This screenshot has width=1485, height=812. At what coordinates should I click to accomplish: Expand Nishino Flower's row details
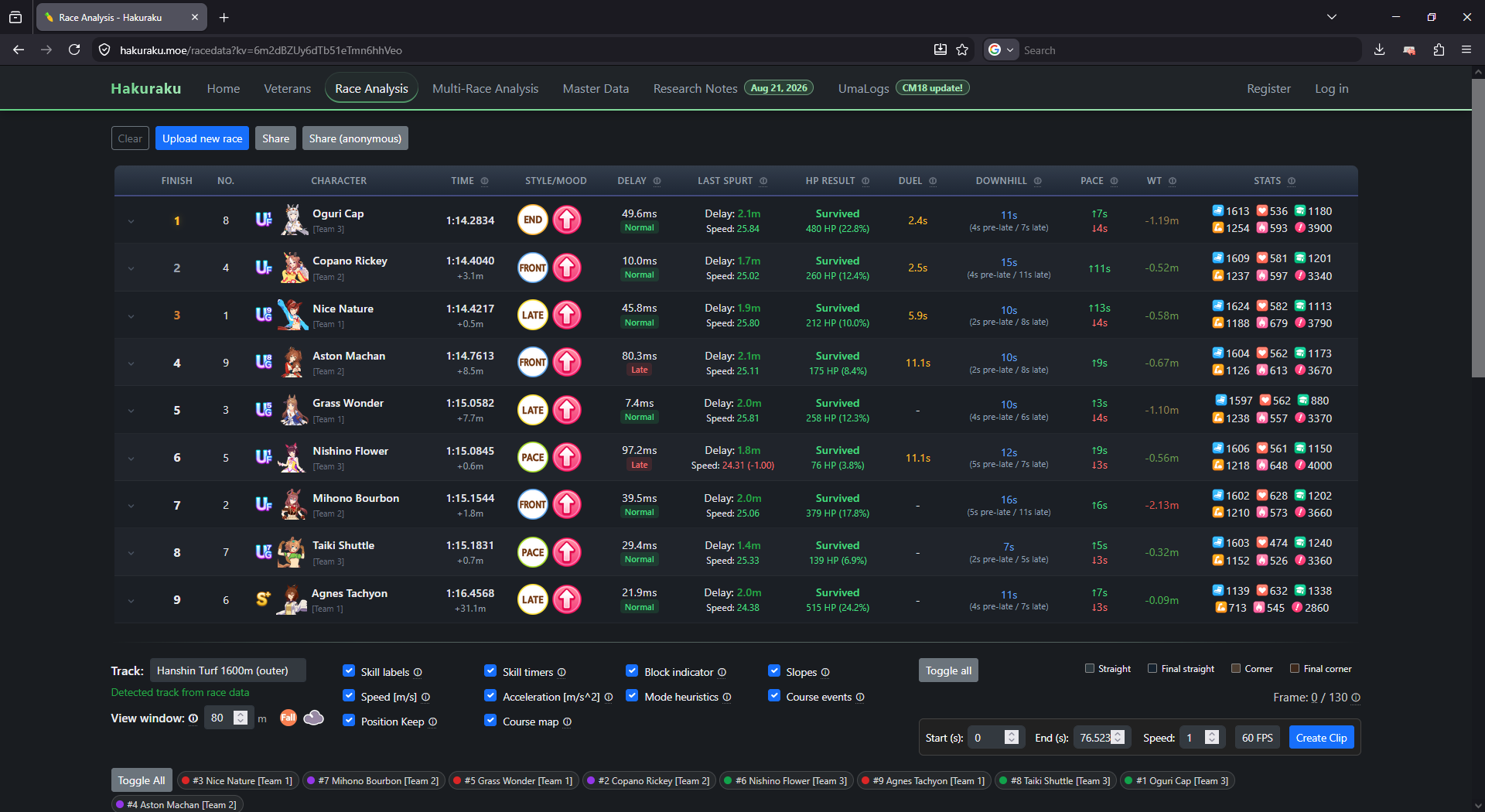pyautogui.click(x=131, y=459)
